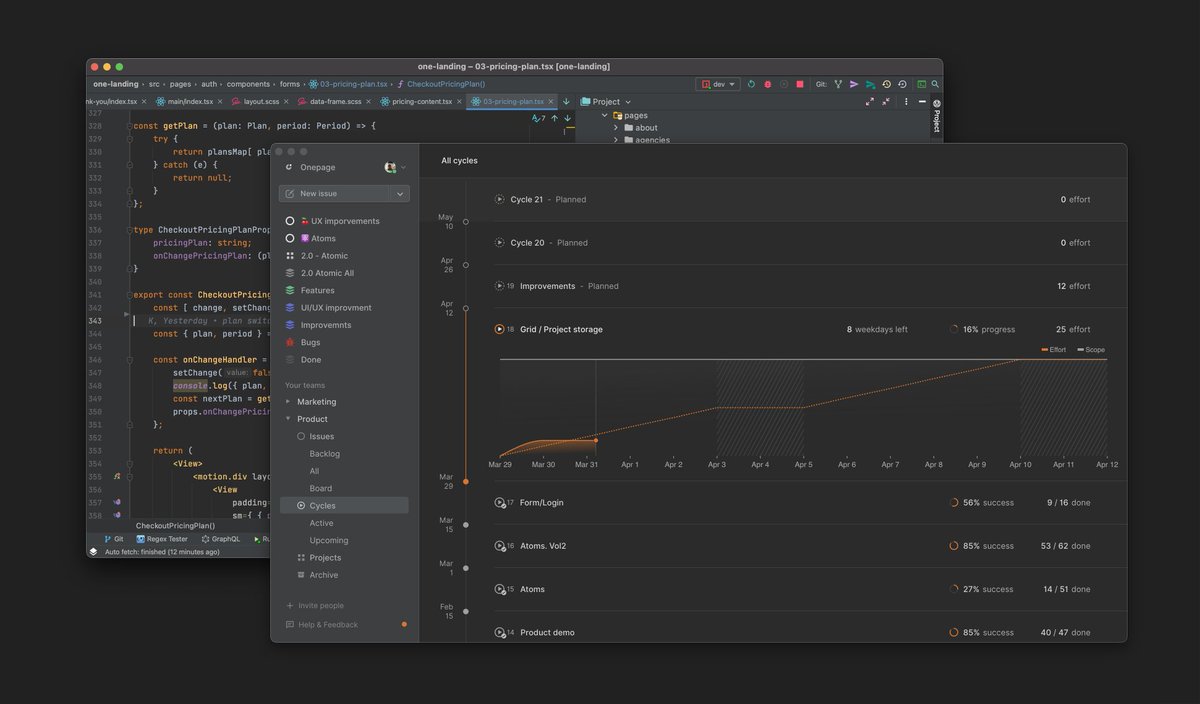
Task: Show hidden editor tabs dropdown arrow
Action: (x=566, y=102)
